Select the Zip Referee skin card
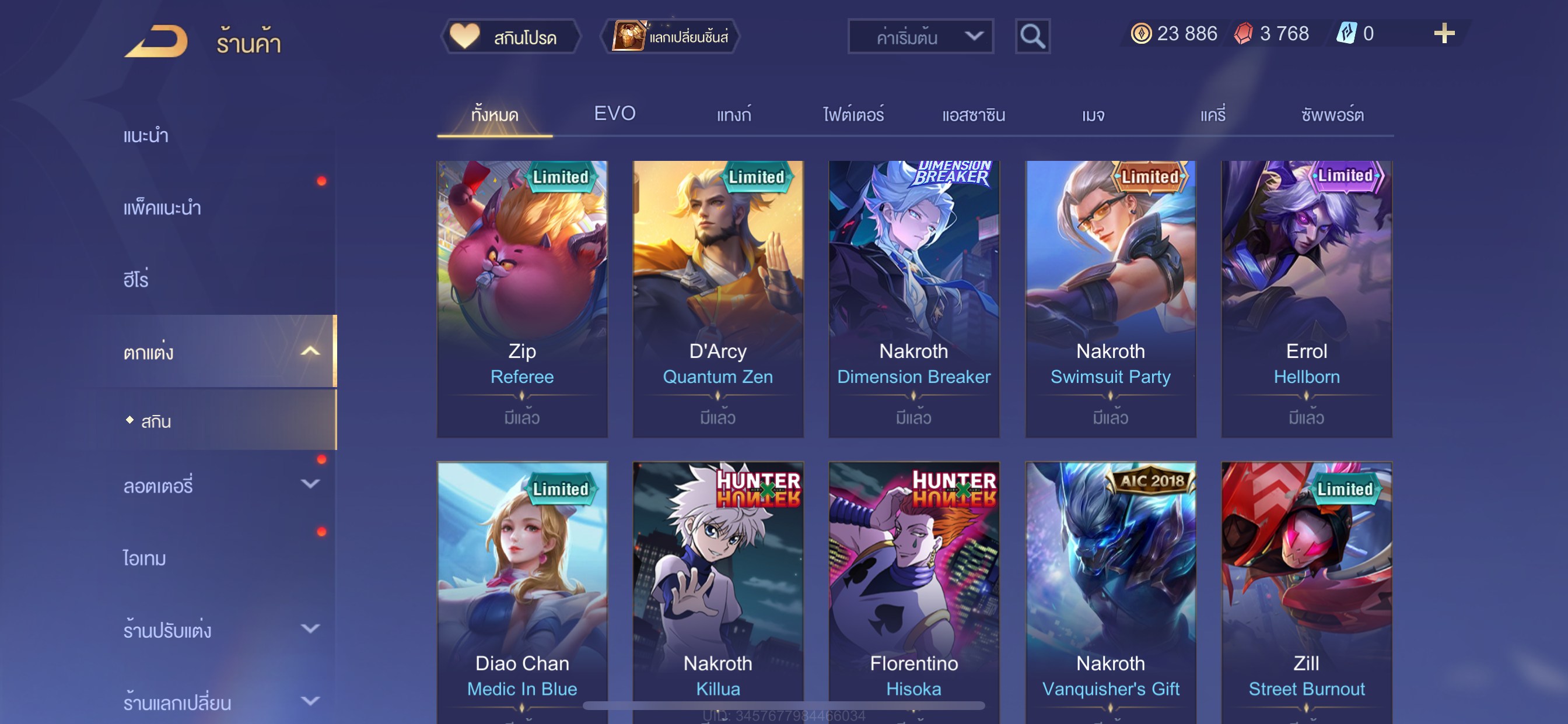Screen dimensions: 1568x724 pyautogui.click(x=521, y=298)
